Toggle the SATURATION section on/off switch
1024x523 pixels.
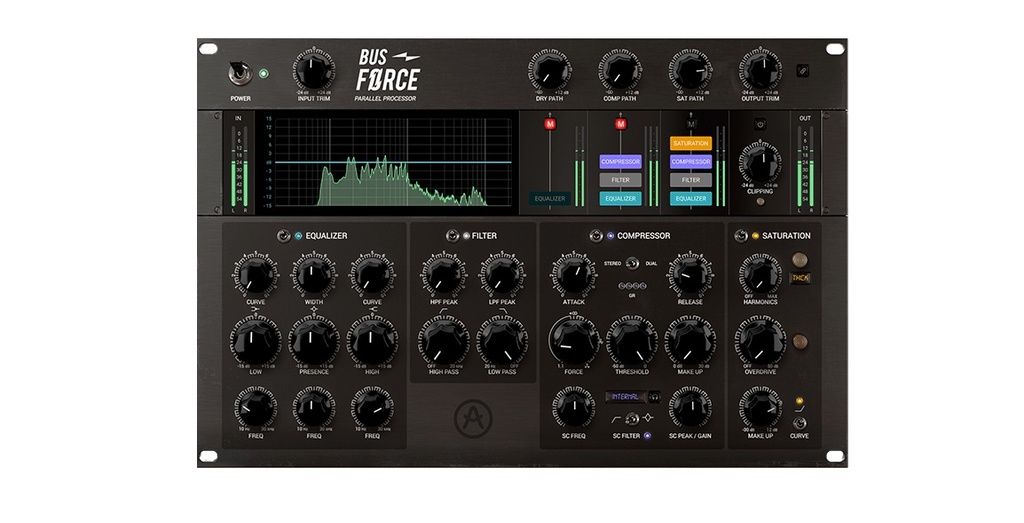click(741, 236)
